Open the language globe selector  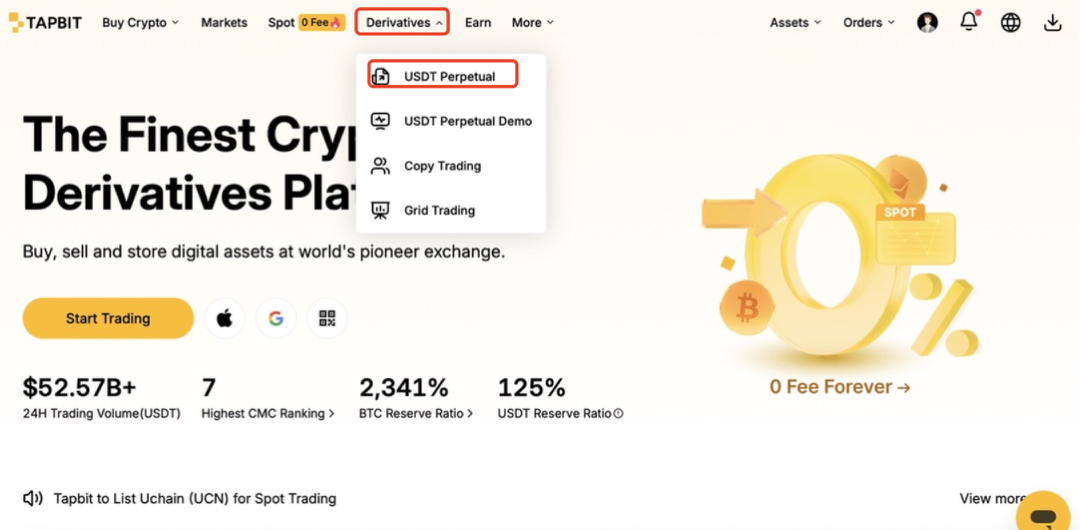(1011, 22)
